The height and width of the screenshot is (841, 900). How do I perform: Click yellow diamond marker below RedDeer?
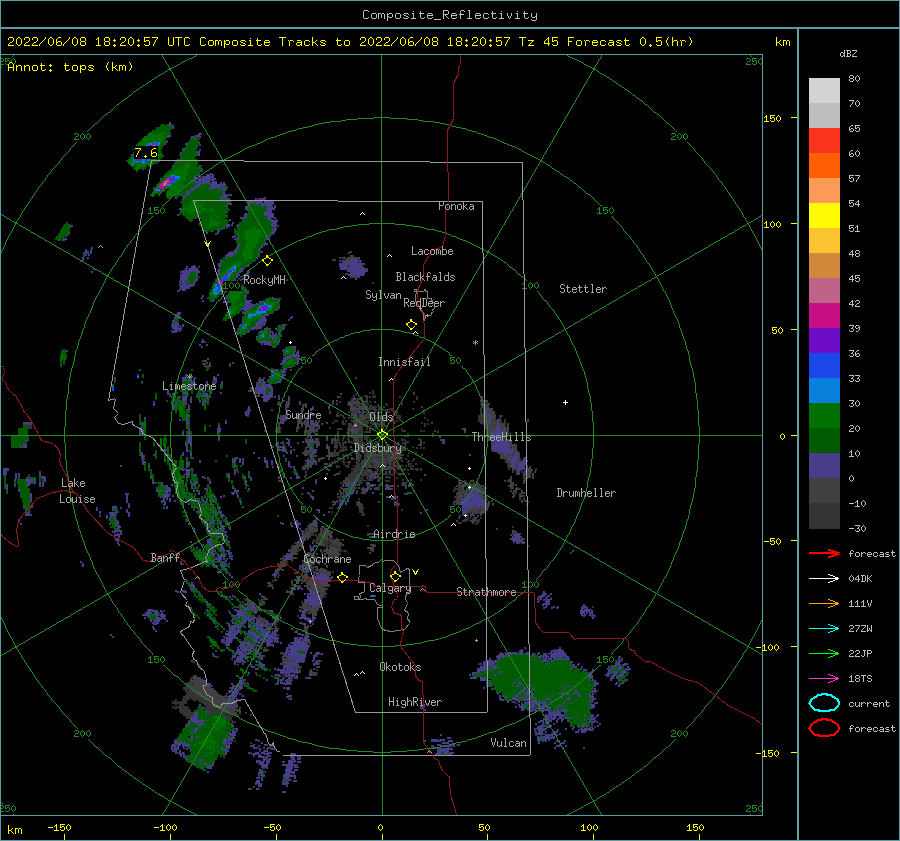[412, 325]
